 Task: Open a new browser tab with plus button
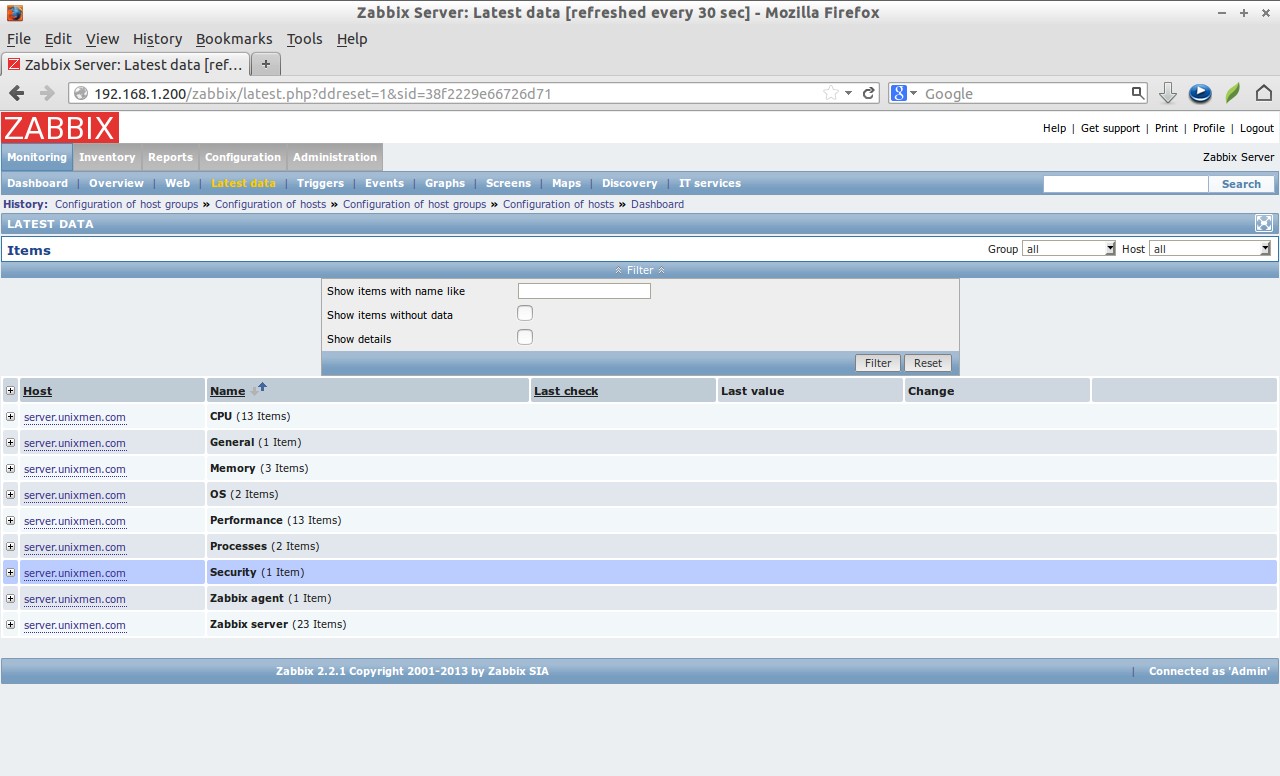click(265, 64)
